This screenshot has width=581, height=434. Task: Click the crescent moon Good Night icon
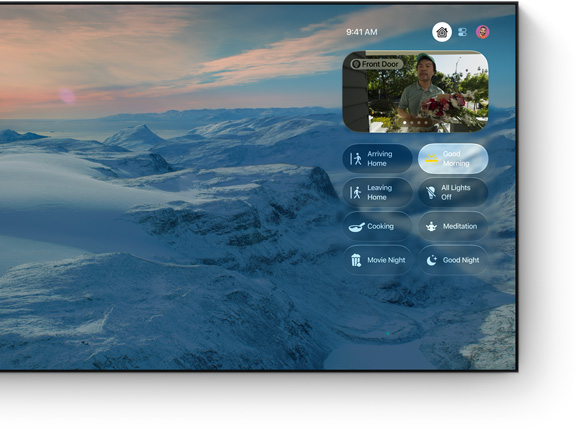click(x=431, y=260)
